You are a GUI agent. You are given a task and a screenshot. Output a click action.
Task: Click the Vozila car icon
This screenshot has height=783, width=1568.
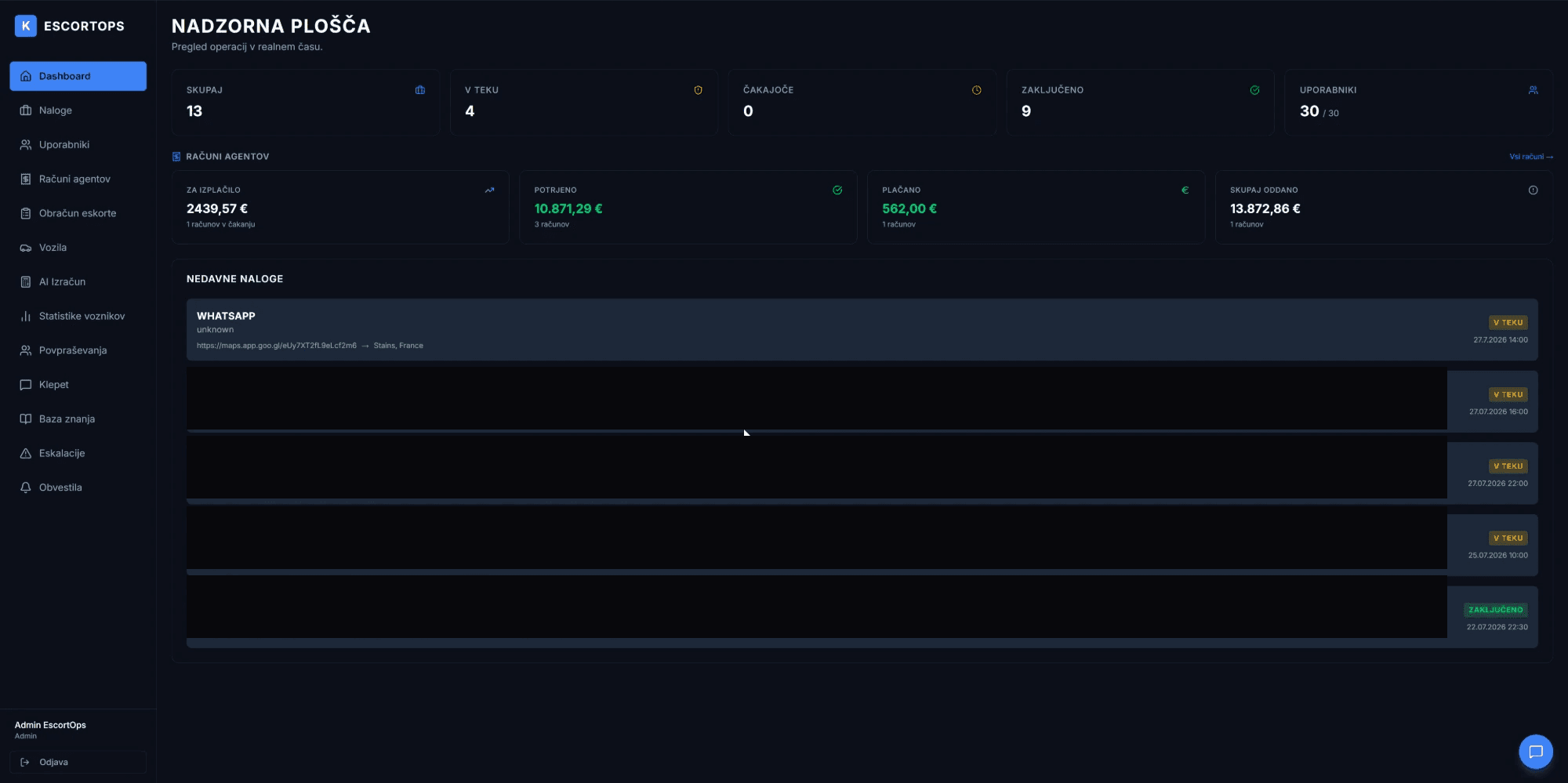pyautogui.click(x=26, y=248)
